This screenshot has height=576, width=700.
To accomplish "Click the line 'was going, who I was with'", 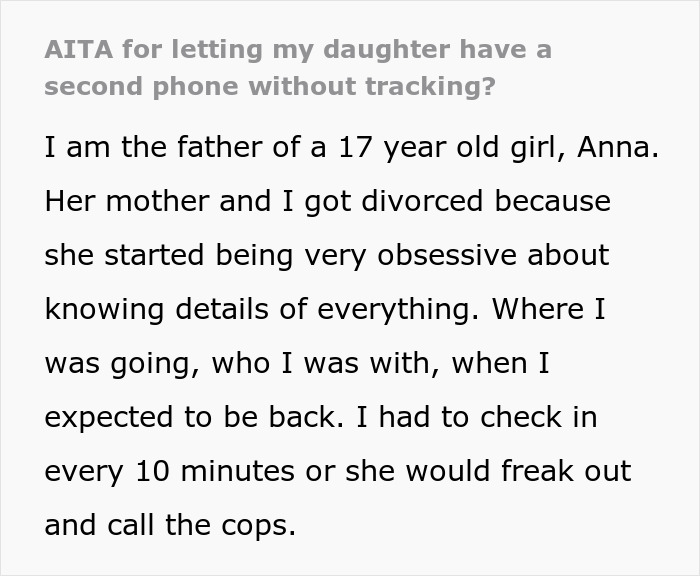I will [296, 363].
